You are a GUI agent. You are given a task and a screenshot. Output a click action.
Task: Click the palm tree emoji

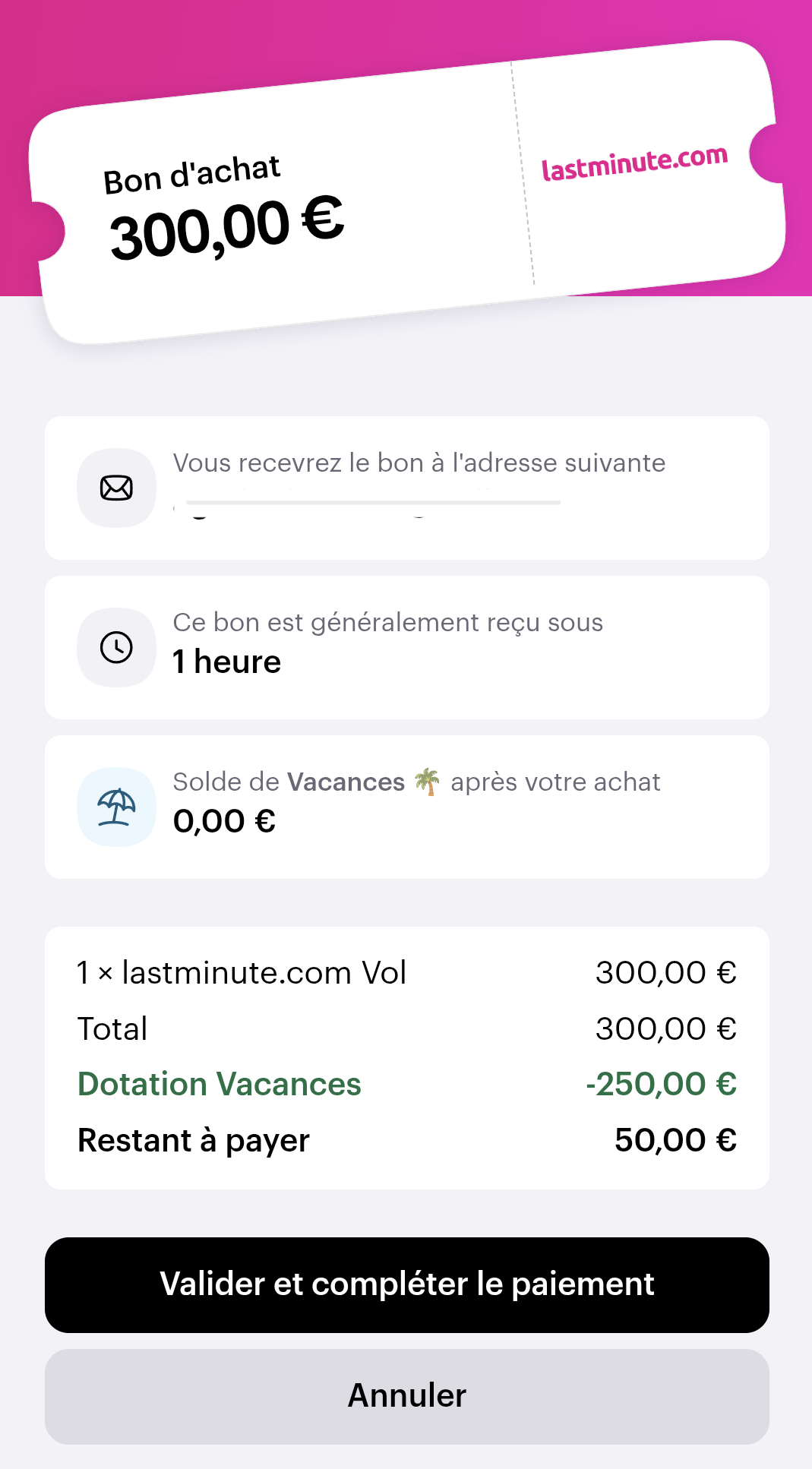tap(427, 782)
